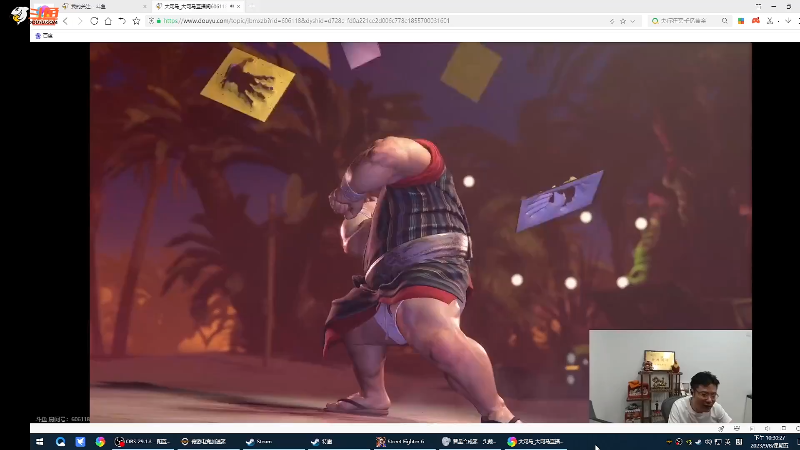Open the blue Q browser taskbar icon

coord(60,442)
